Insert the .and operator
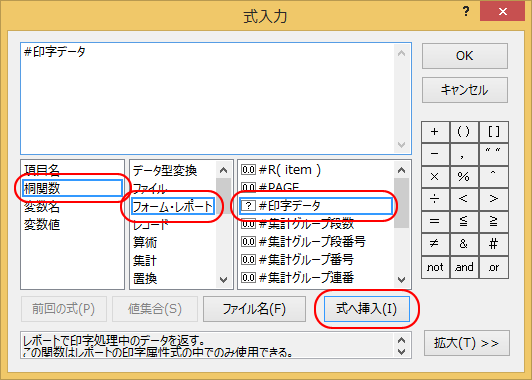Image resolution: width=532 pixels, height=380 pixels. click(464, 267)
